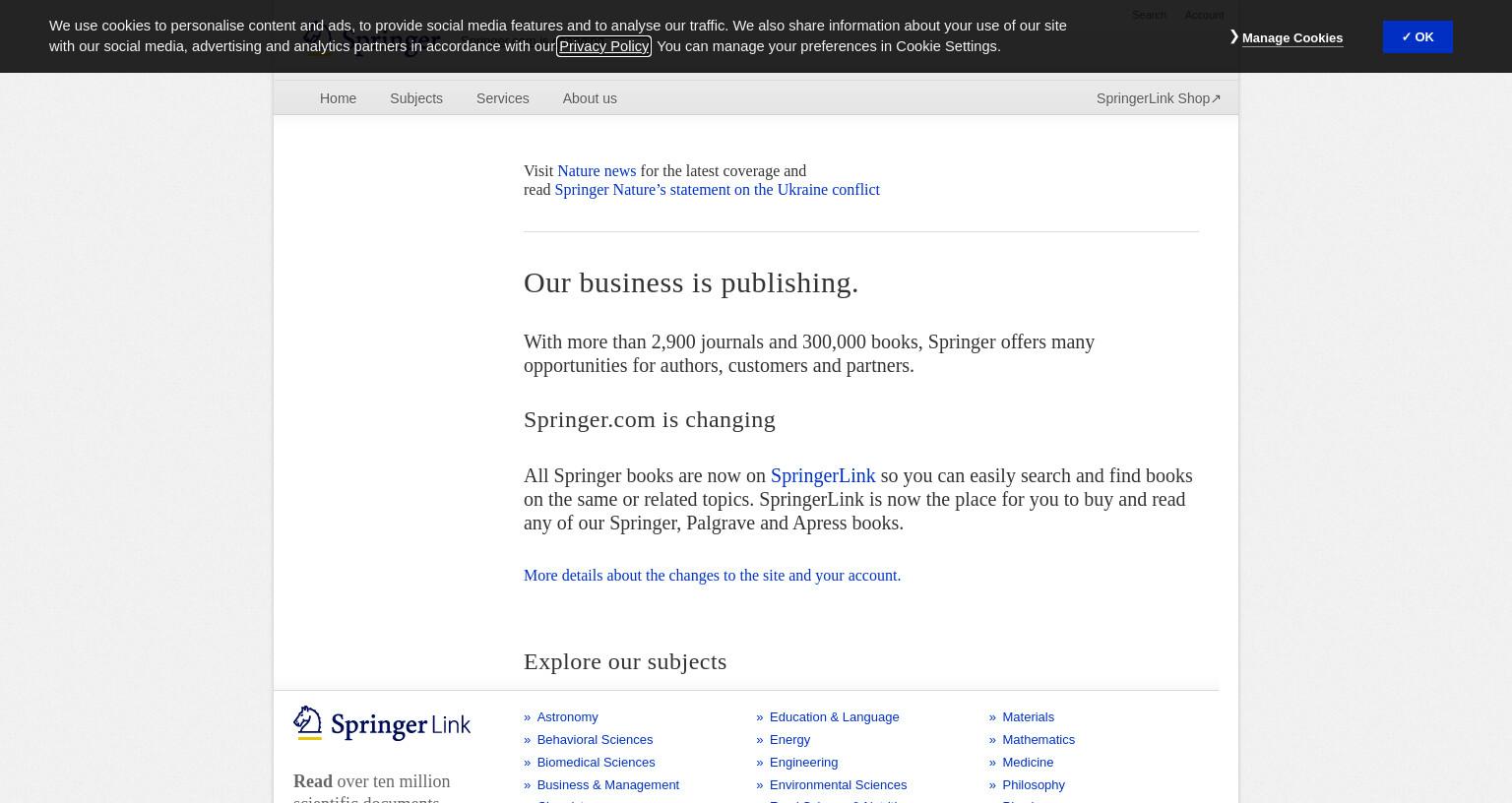Open the Subjects menu
This screenshot has height=803, width=1512.
tap(416, 98)
